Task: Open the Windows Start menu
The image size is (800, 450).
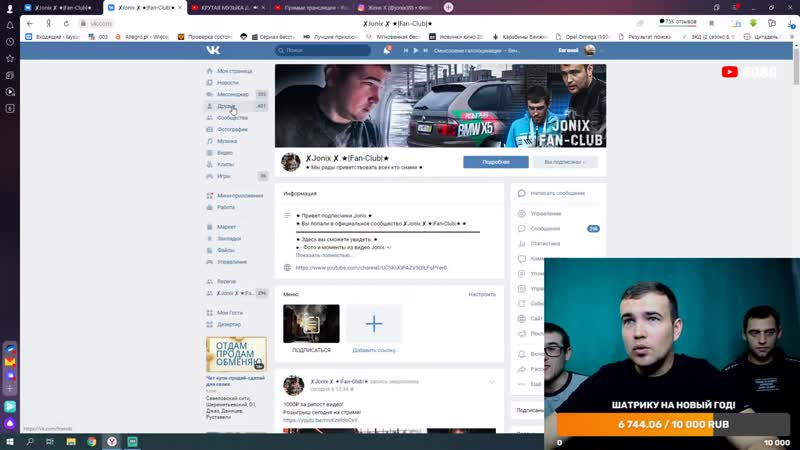Action: (x=10, y=442)
